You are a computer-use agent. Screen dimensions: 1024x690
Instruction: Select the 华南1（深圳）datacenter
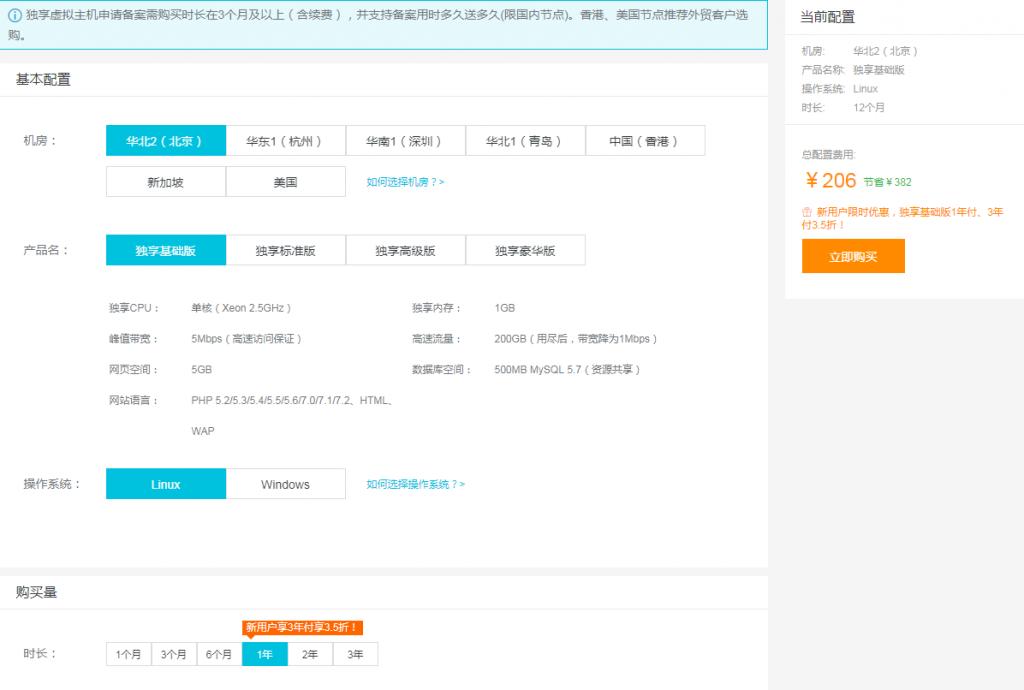(405, 140)
